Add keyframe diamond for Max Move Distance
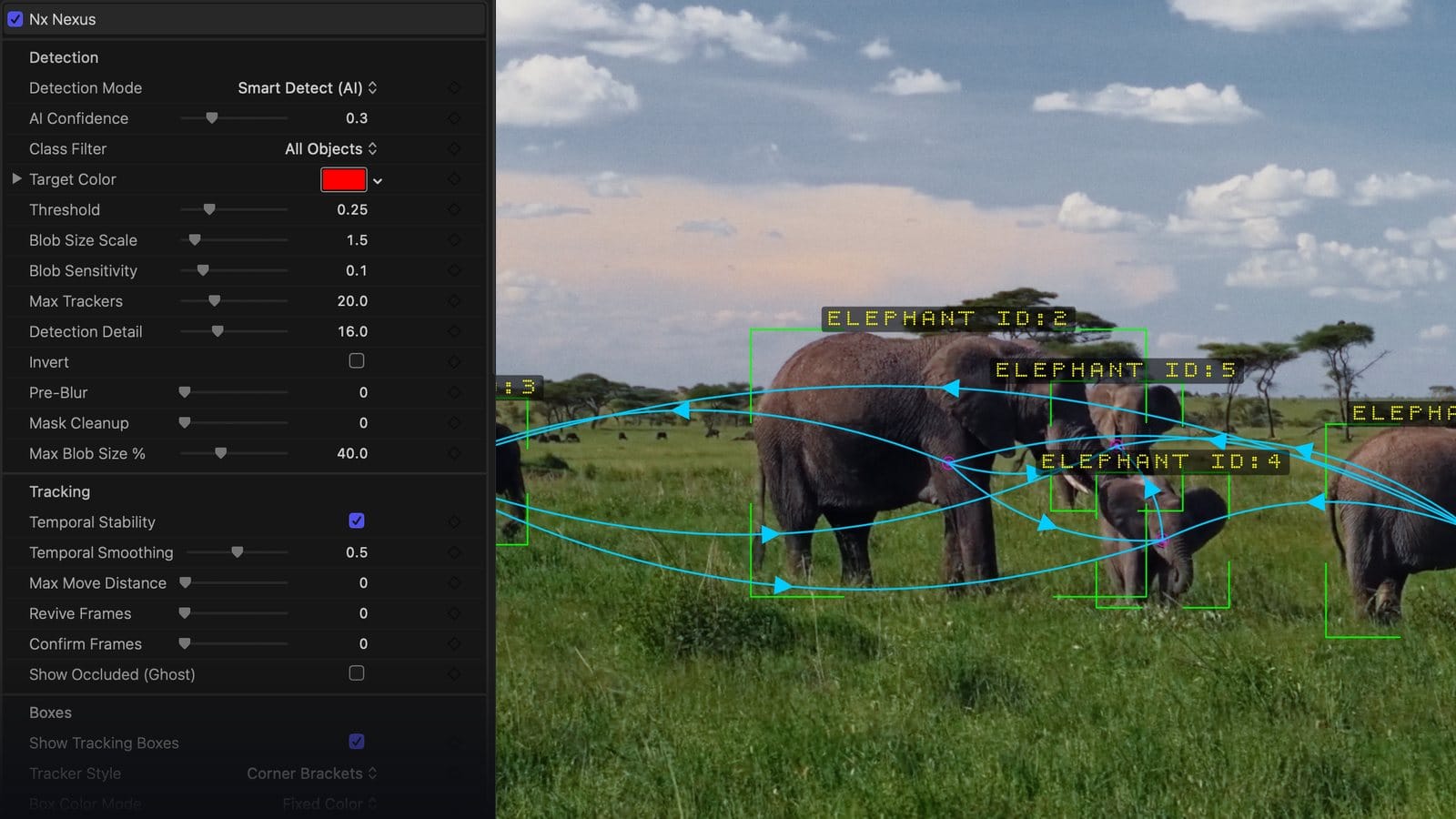The width and height of the screenshot is (1456, 819). 454,582
